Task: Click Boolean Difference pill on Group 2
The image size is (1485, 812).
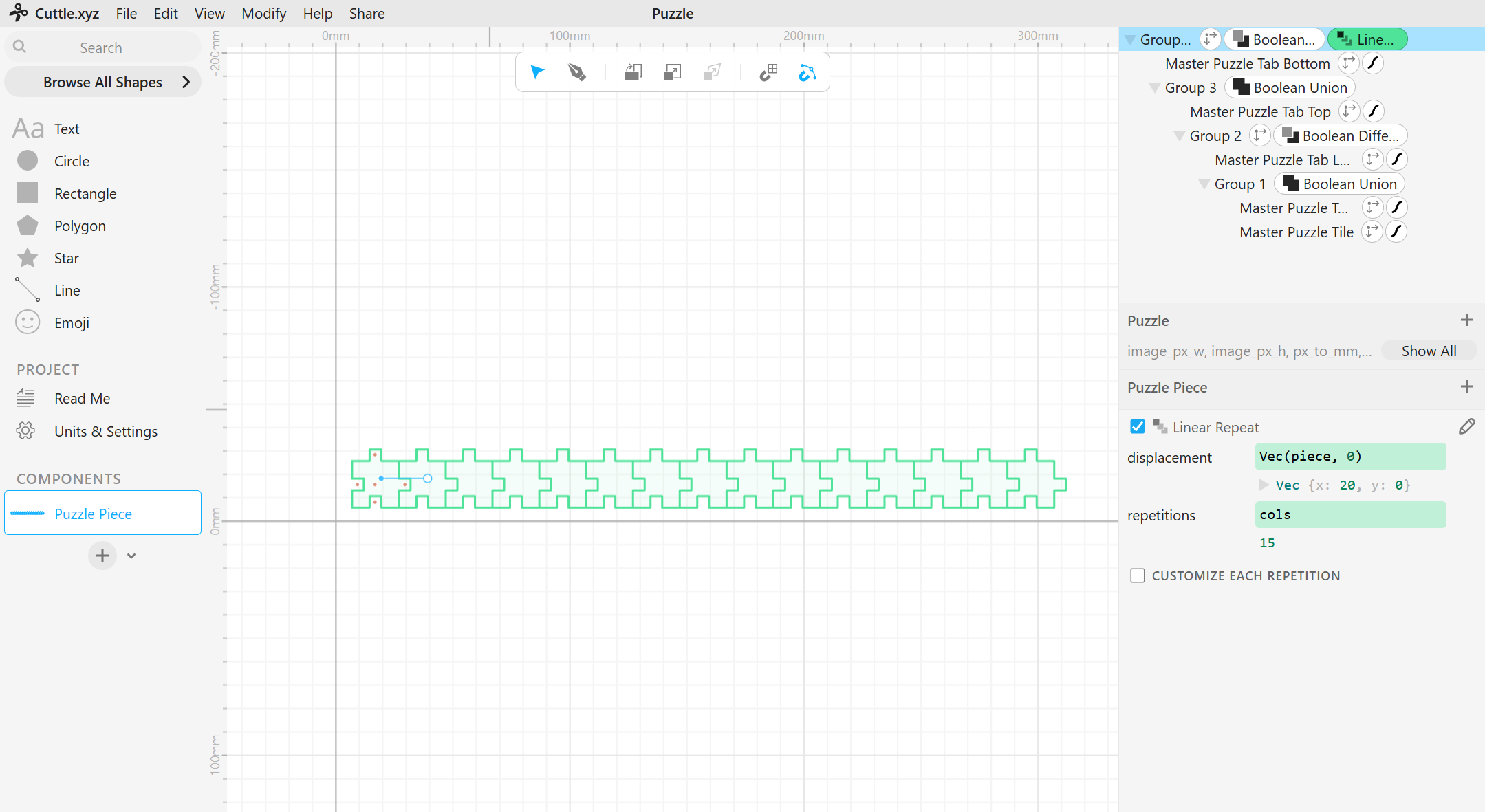Action: click(1341, 135)
